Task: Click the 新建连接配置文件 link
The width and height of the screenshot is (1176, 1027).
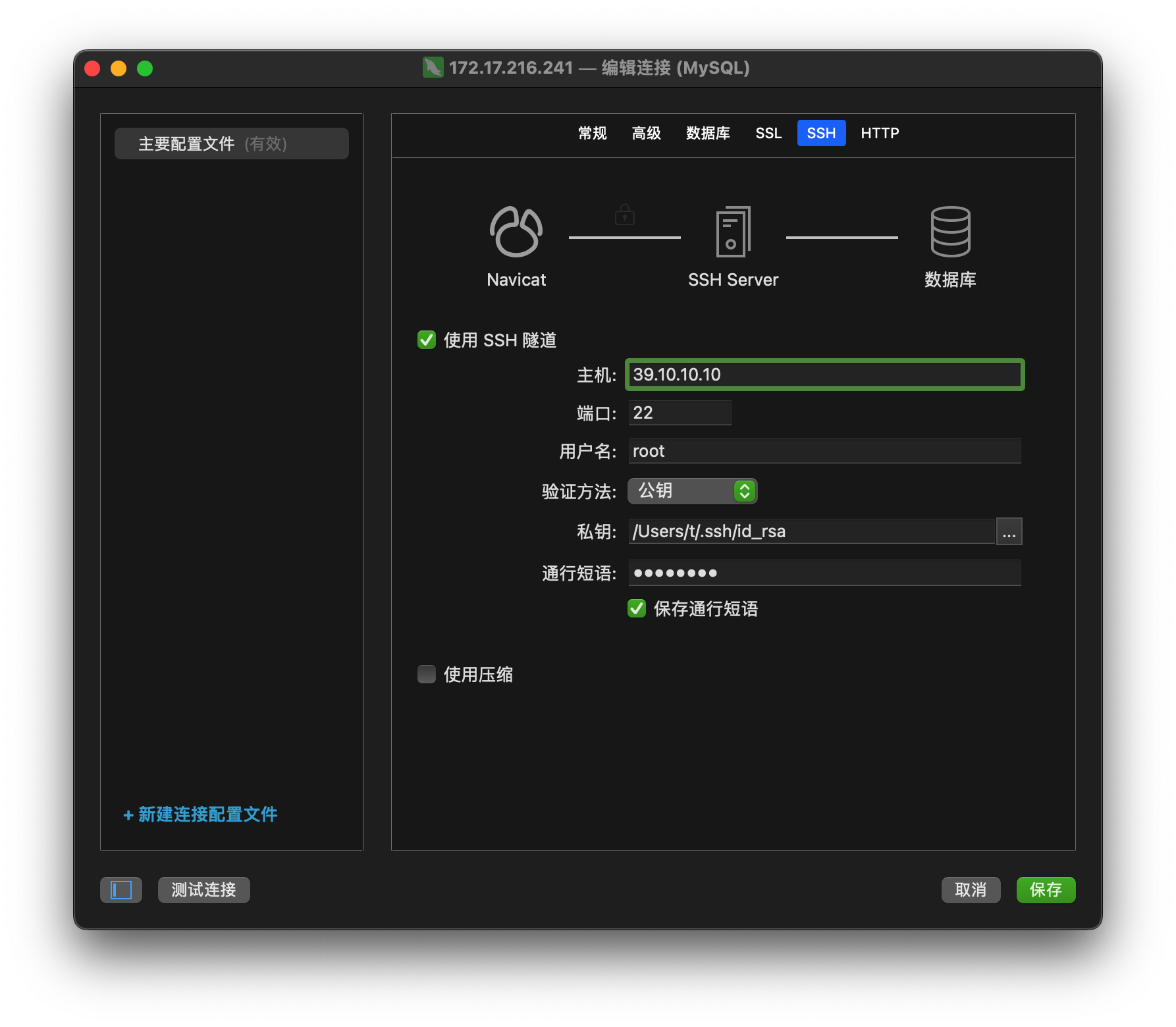Action: 200,815
